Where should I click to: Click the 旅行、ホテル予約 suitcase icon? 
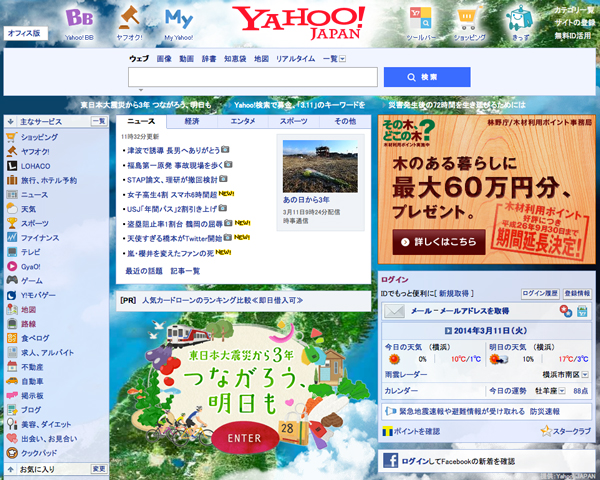pyautogui.click(x=12, y=180)
